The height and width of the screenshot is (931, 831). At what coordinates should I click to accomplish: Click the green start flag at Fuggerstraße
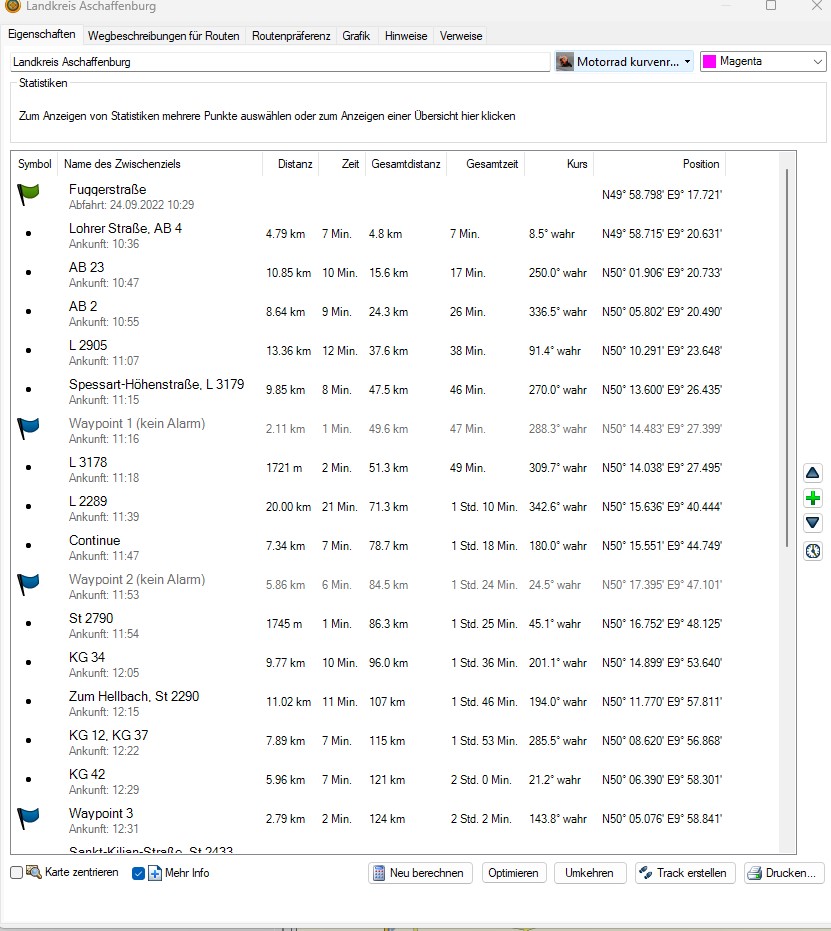[x=28, y=195]
